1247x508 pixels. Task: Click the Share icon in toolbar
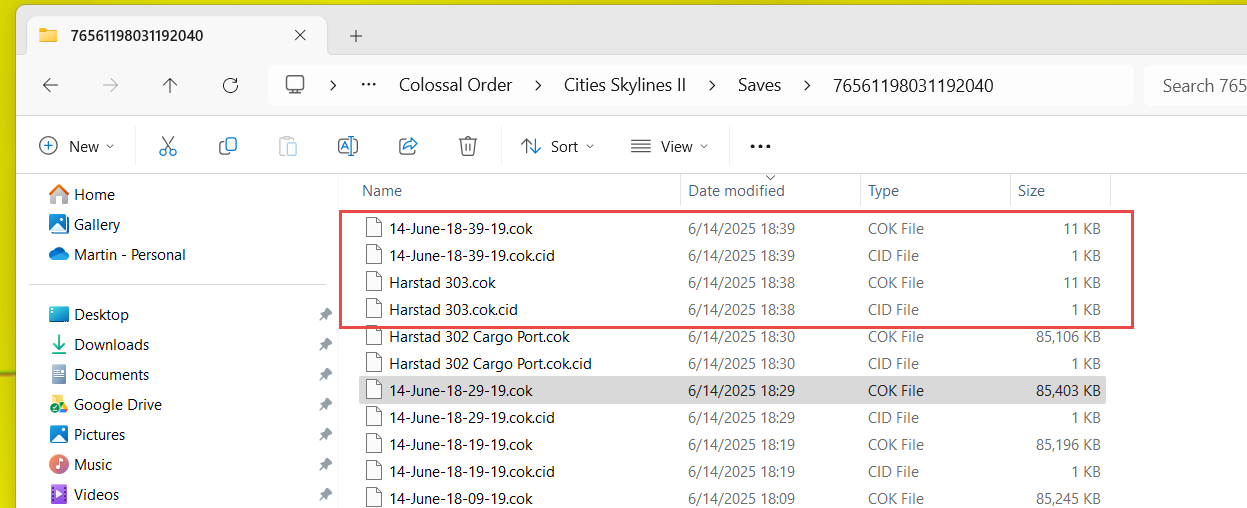coord(408,146)
